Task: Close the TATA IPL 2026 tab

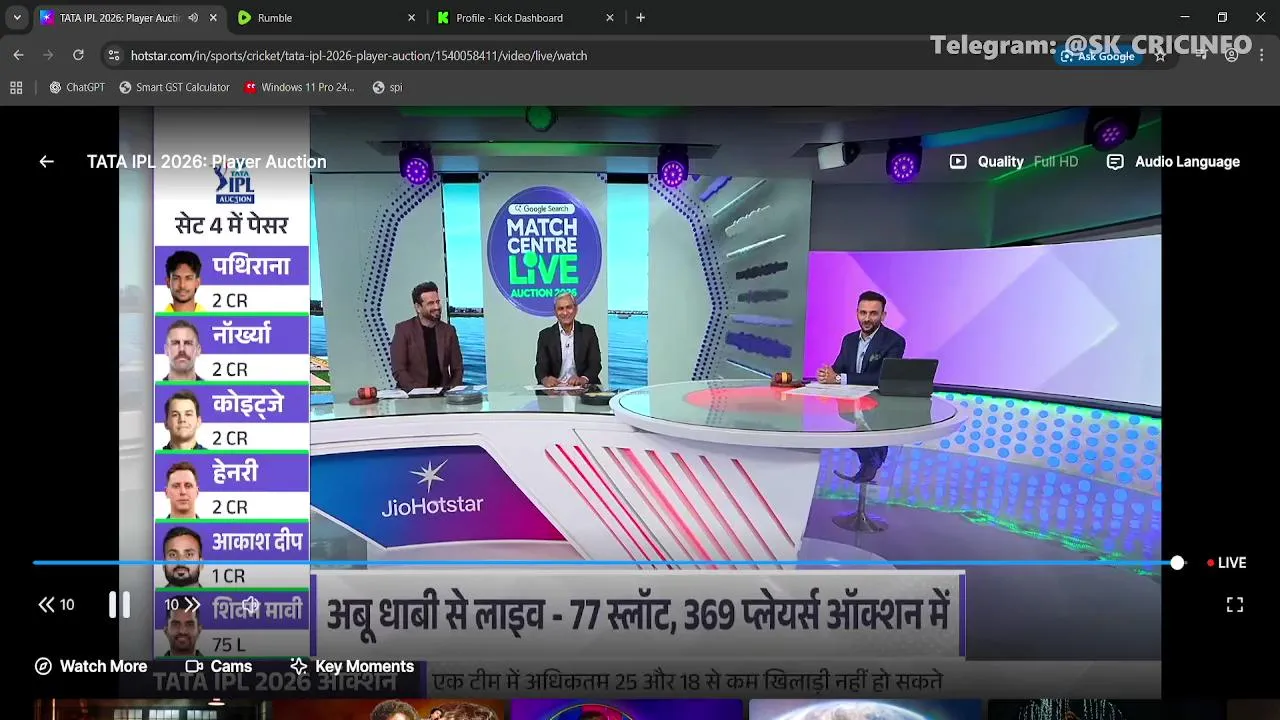Action: click(213, 18)
